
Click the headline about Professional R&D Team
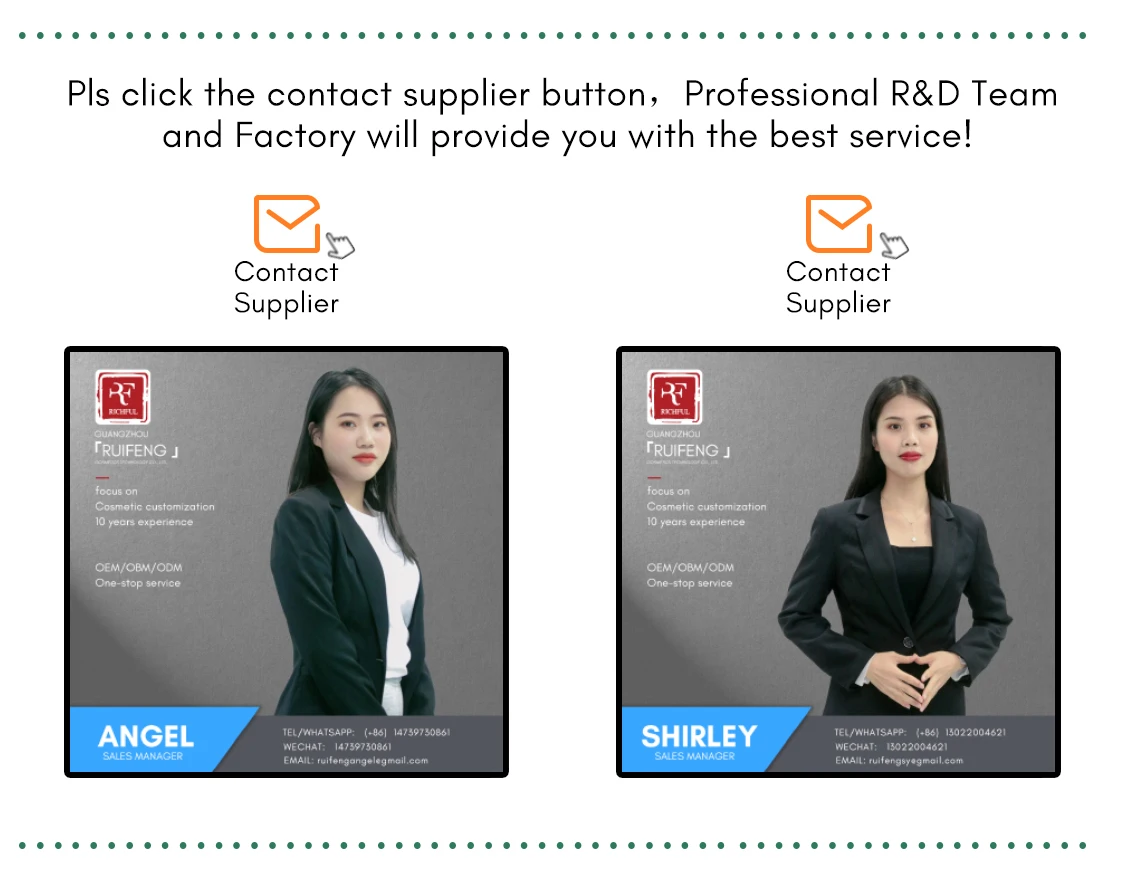562,115
